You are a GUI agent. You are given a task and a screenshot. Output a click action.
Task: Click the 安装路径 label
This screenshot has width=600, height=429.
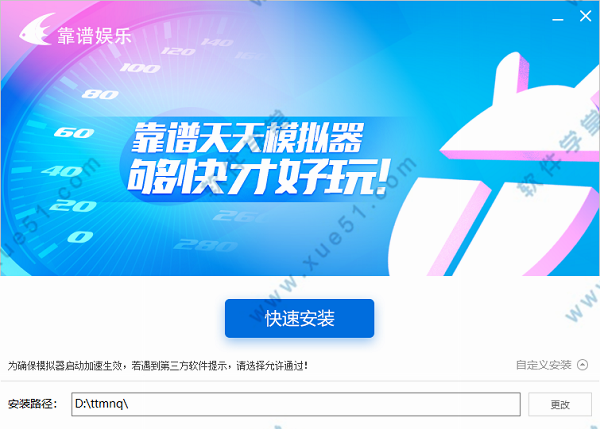point(33,404)
